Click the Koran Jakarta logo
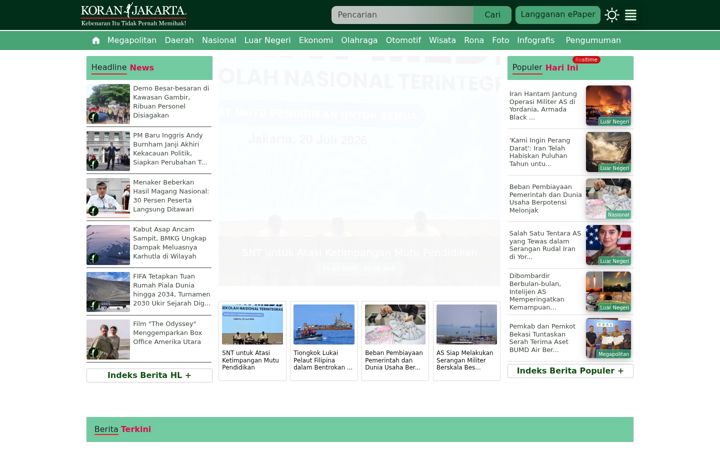This screenshot has width=720, height=450. click(x=133, y=15)
